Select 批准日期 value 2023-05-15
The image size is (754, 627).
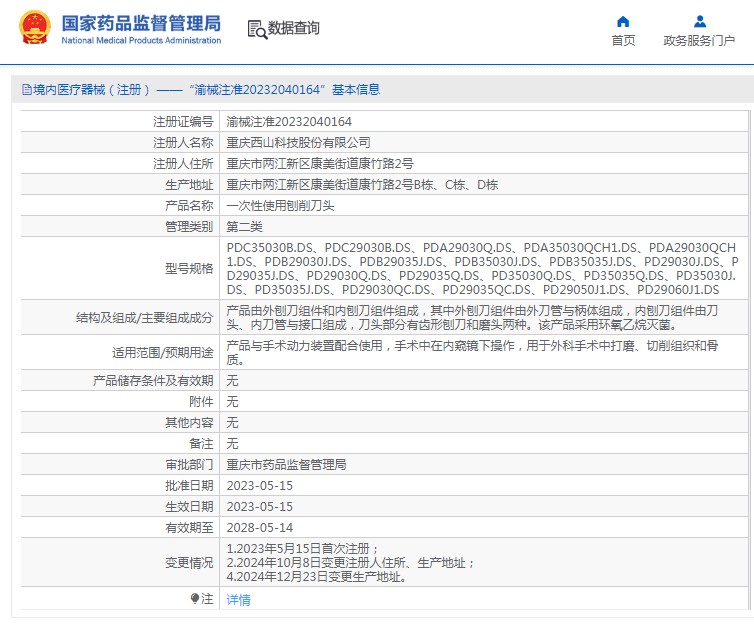click(x=260, y=486)
